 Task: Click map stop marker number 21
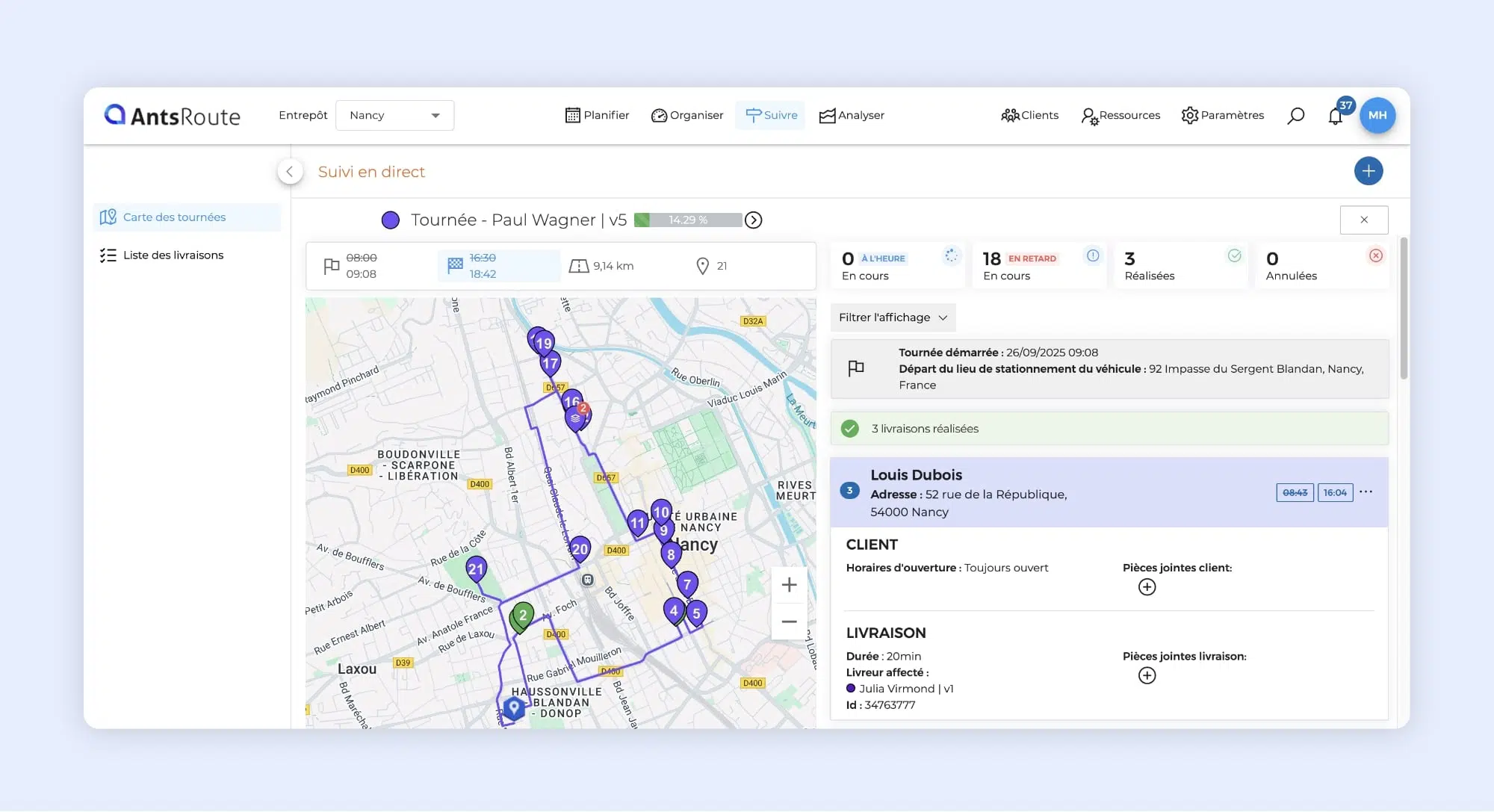click(476, 569)
